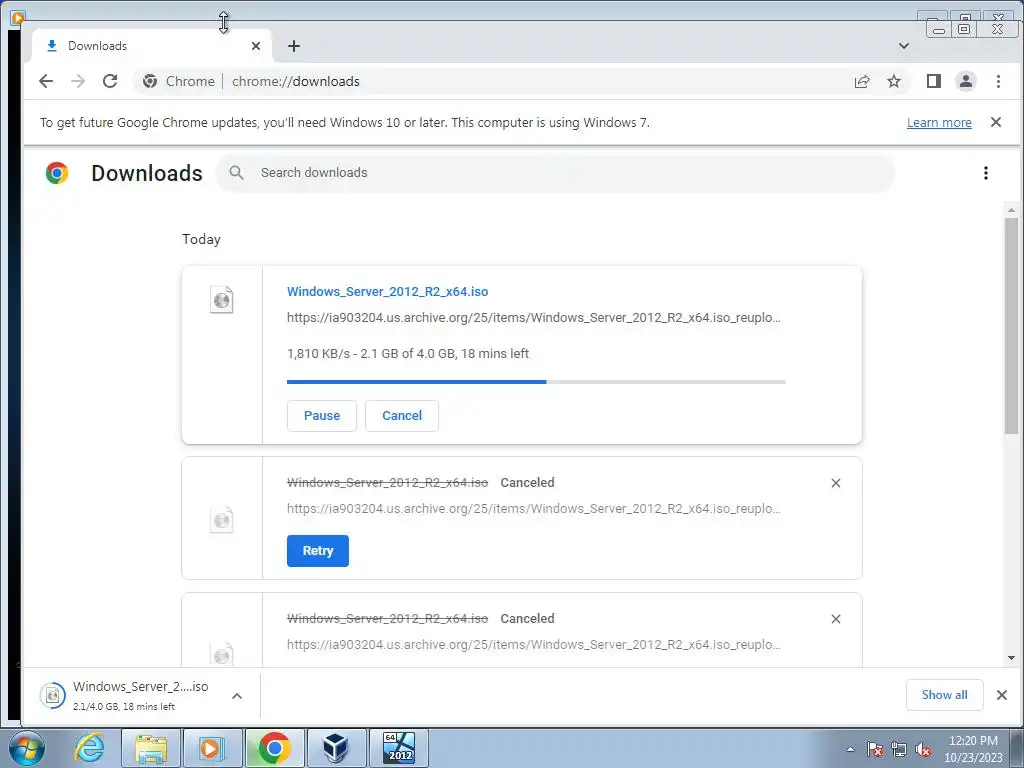
Task: Show hidden system tray icons
Action: [x=850, y=750]
